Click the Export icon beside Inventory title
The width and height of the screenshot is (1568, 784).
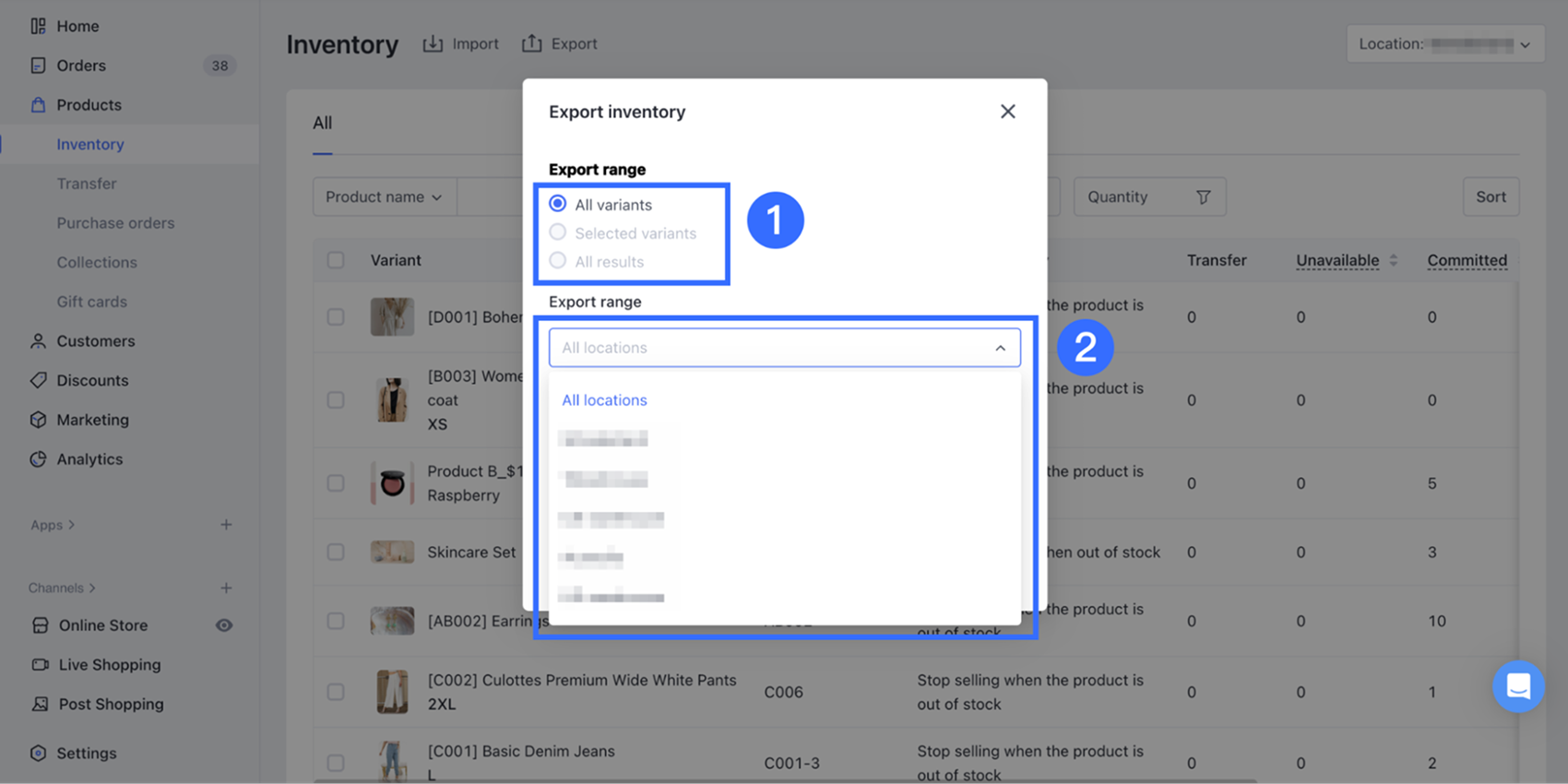click(531, 43)
